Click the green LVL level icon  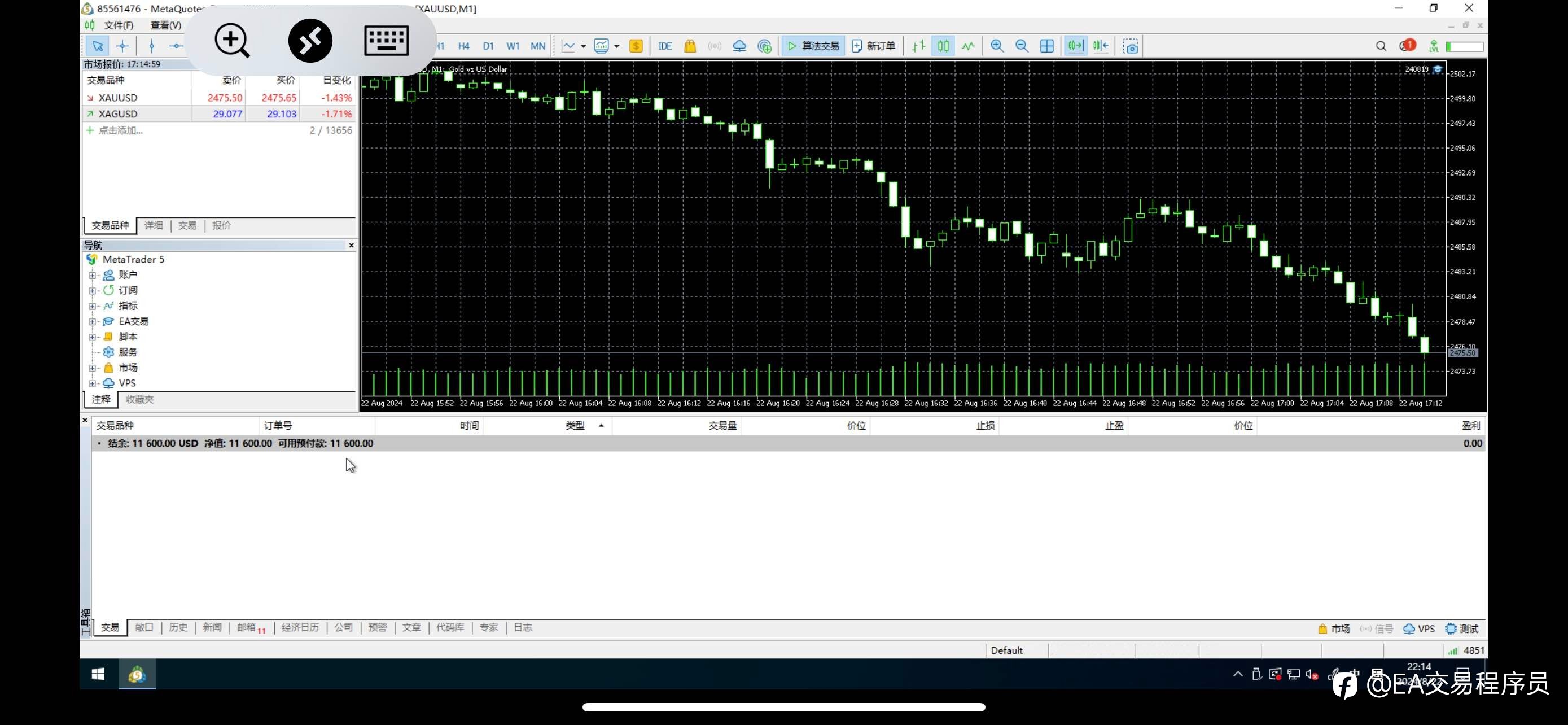click(1434, 46)
